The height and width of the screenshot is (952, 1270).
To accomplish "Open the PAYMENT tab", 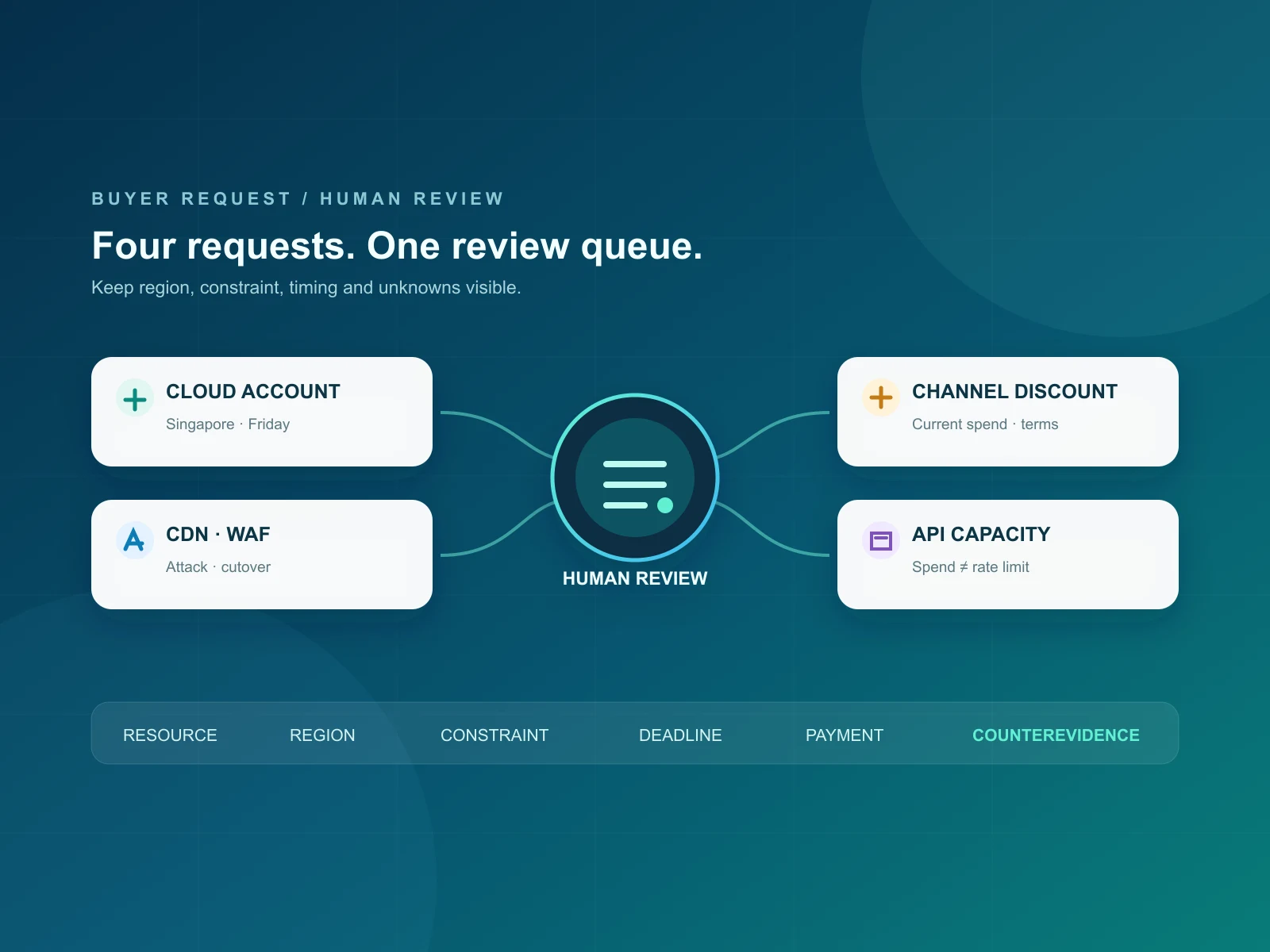I will [845, 735].
